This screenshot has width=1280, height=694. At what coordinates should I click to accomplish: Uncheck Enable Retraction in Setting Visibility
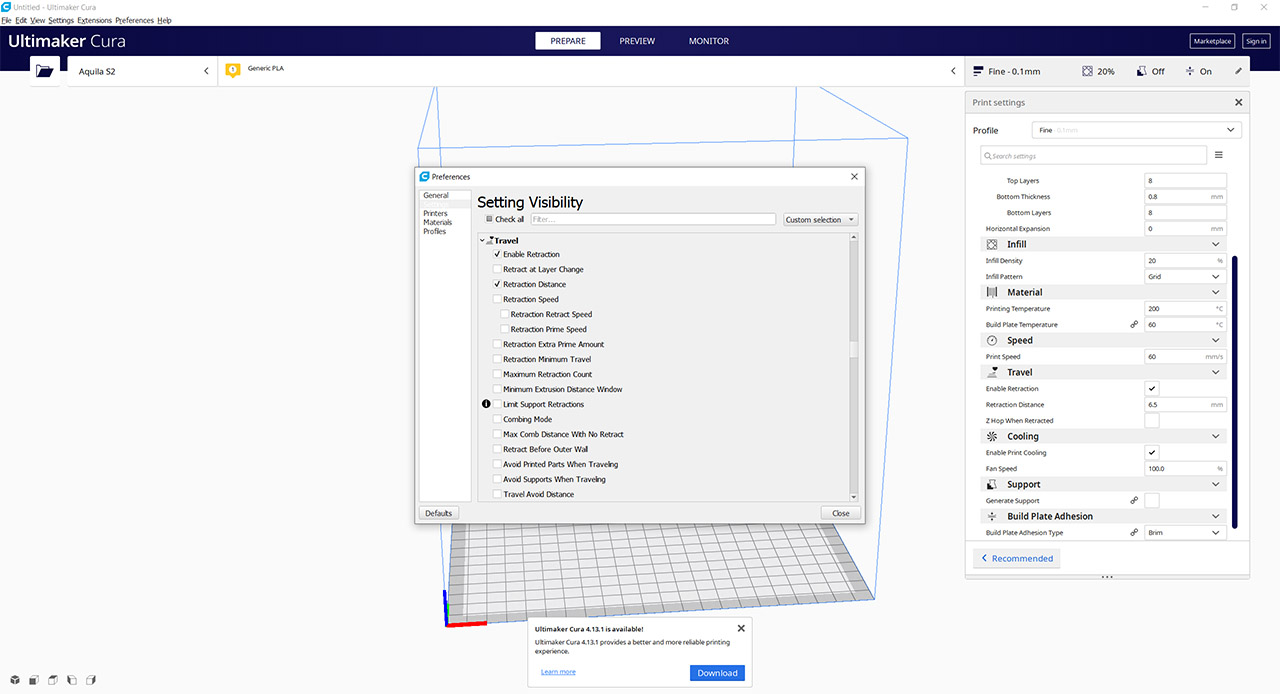(497, 254)
